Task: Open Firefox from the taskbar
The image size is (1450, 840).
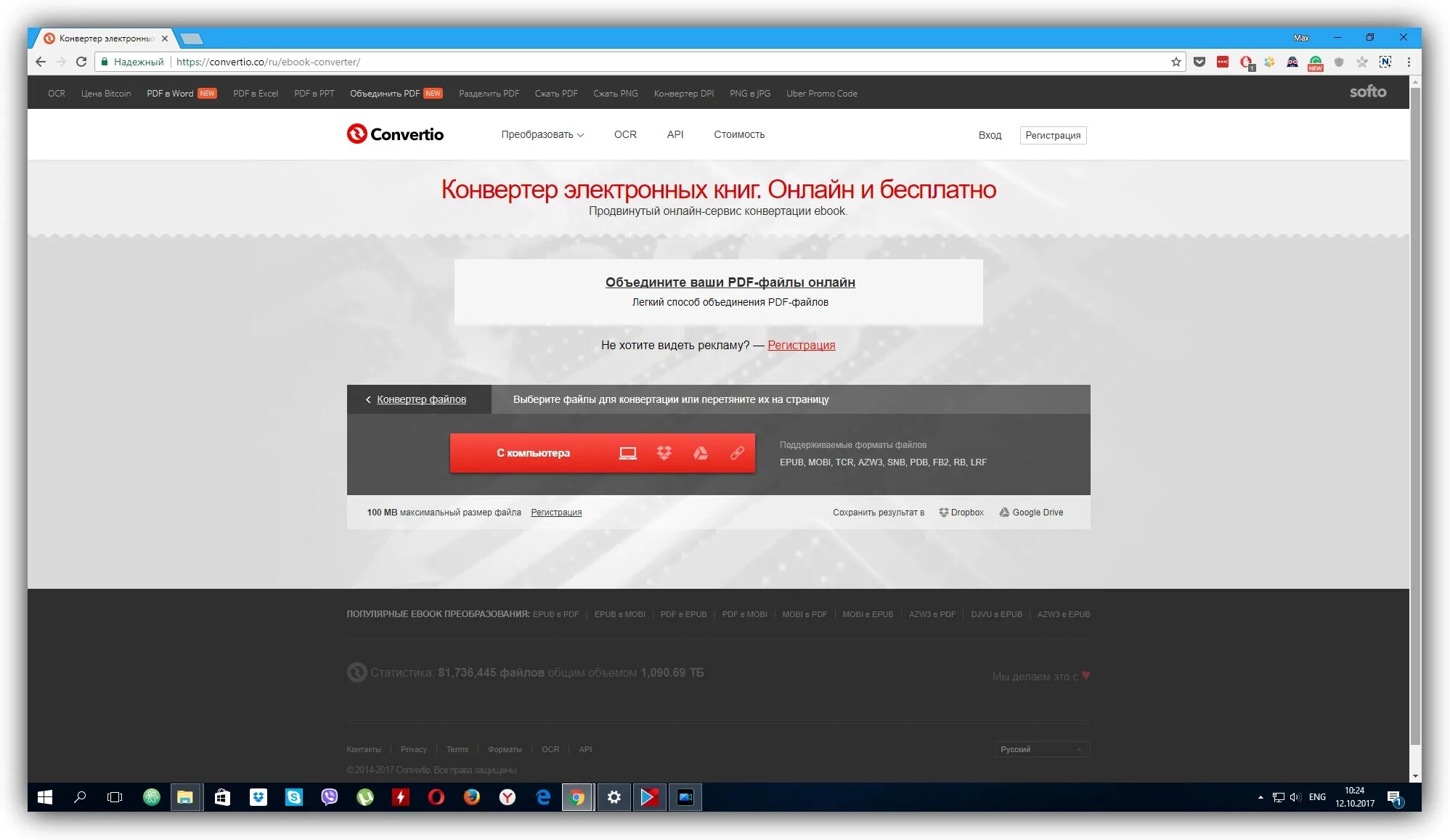Action: (x=471, y=797)
